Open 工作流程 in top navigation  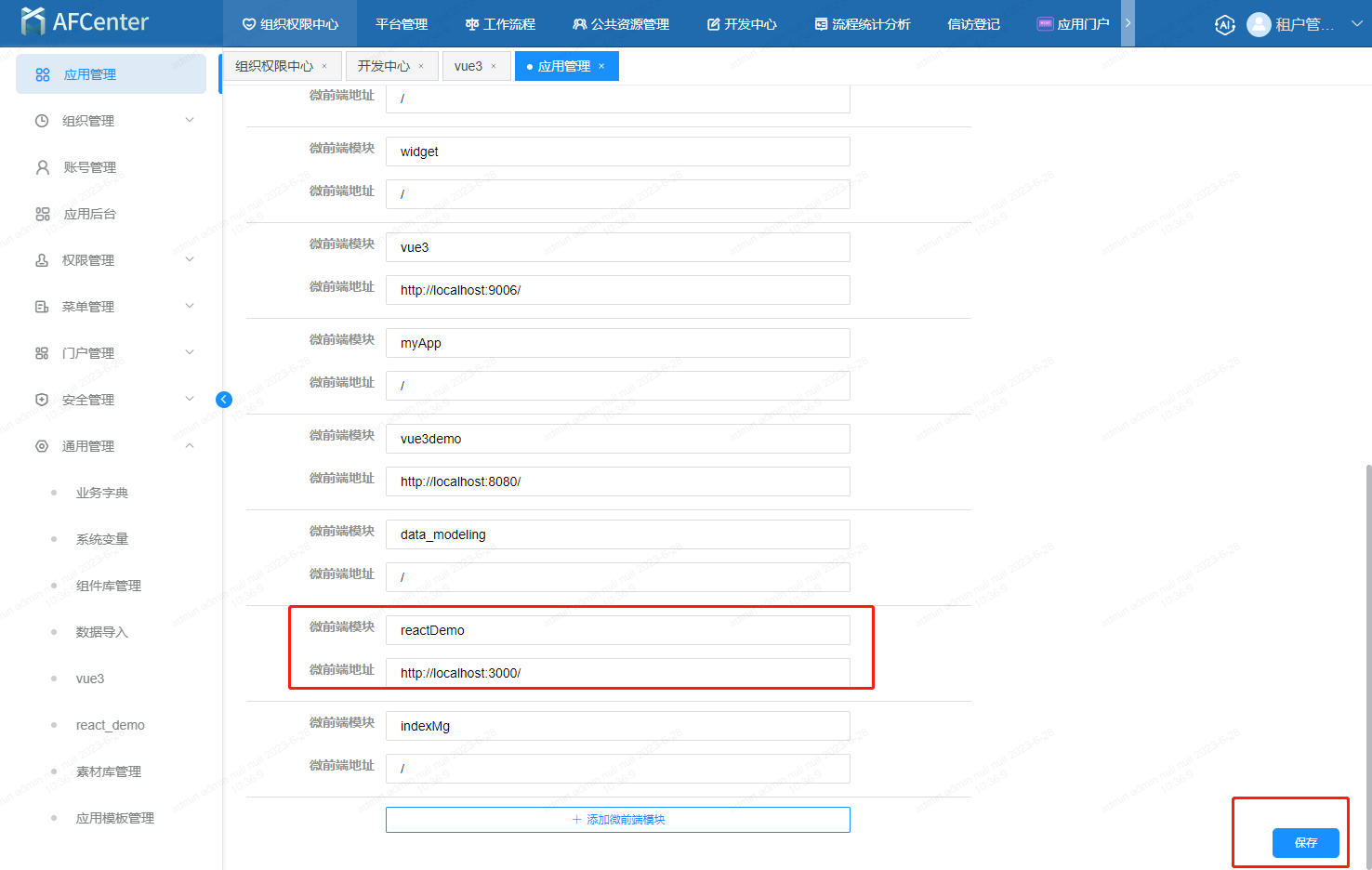coord(500,24)
